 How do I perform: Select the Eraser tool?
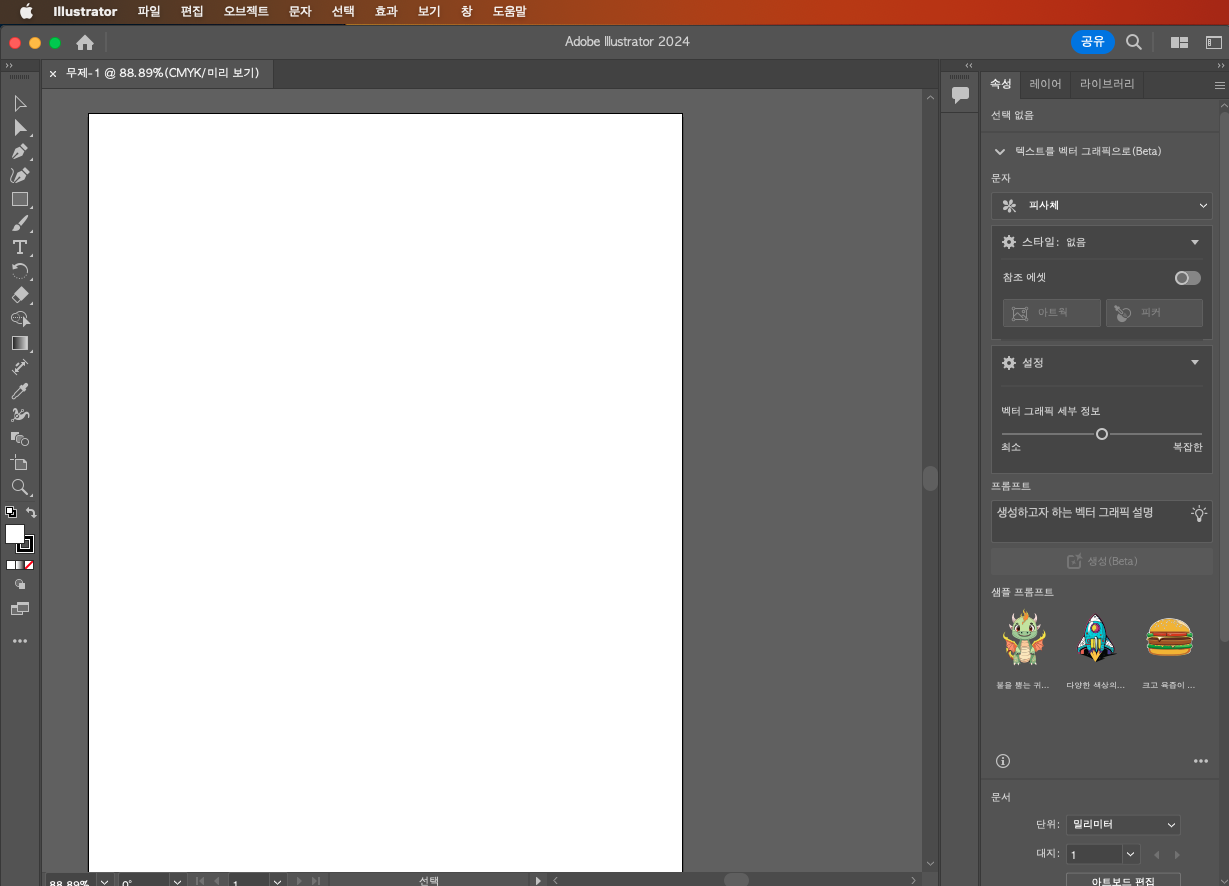click(20, 295)
